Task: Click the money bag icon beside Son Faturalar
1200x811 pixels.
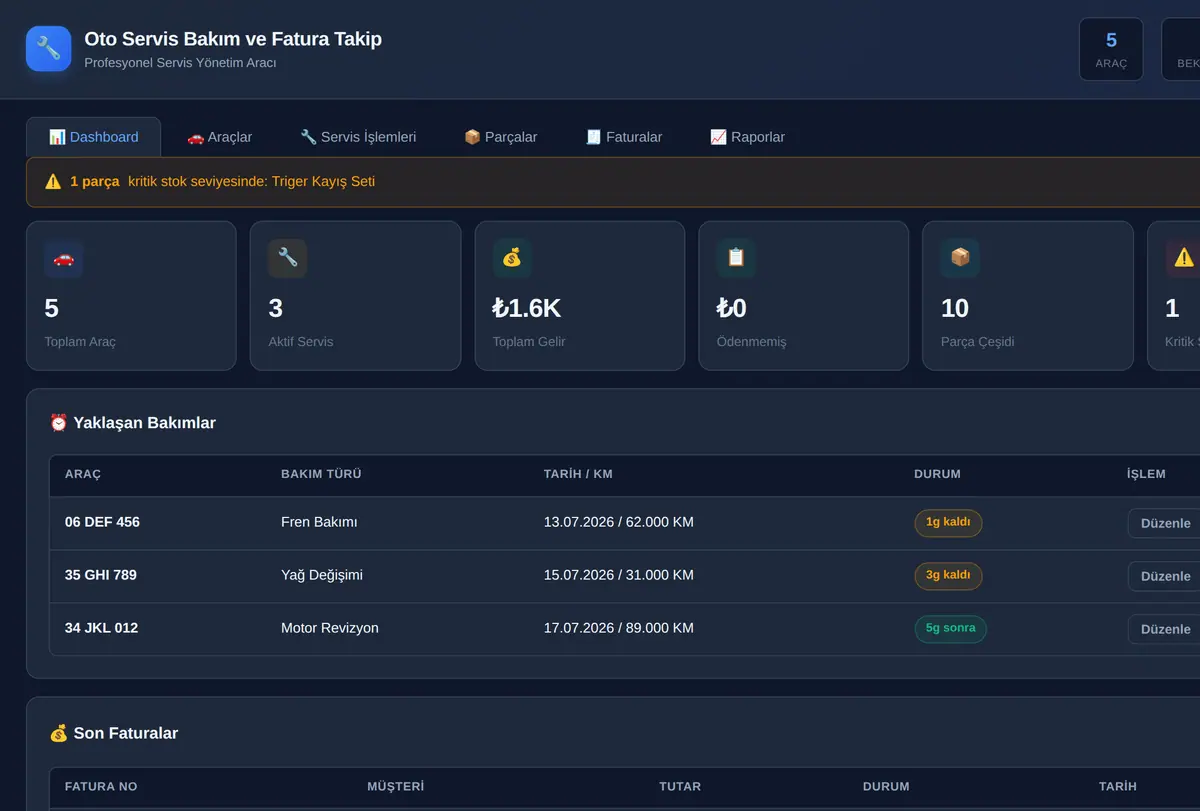Action: pos(59,733)
